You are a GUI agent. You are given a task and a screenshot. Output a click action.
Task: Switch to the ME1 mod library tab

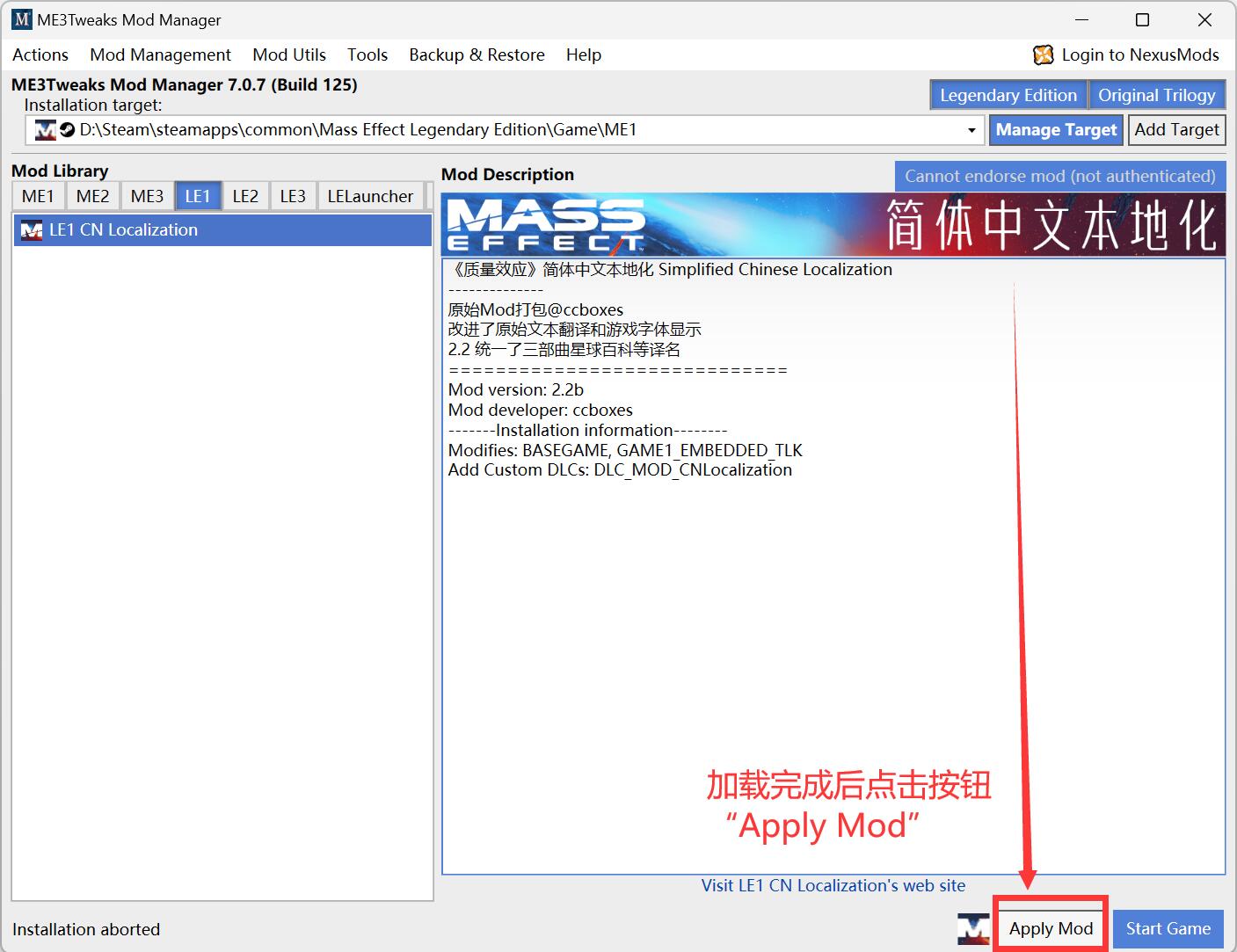click(x=38, y=196)
